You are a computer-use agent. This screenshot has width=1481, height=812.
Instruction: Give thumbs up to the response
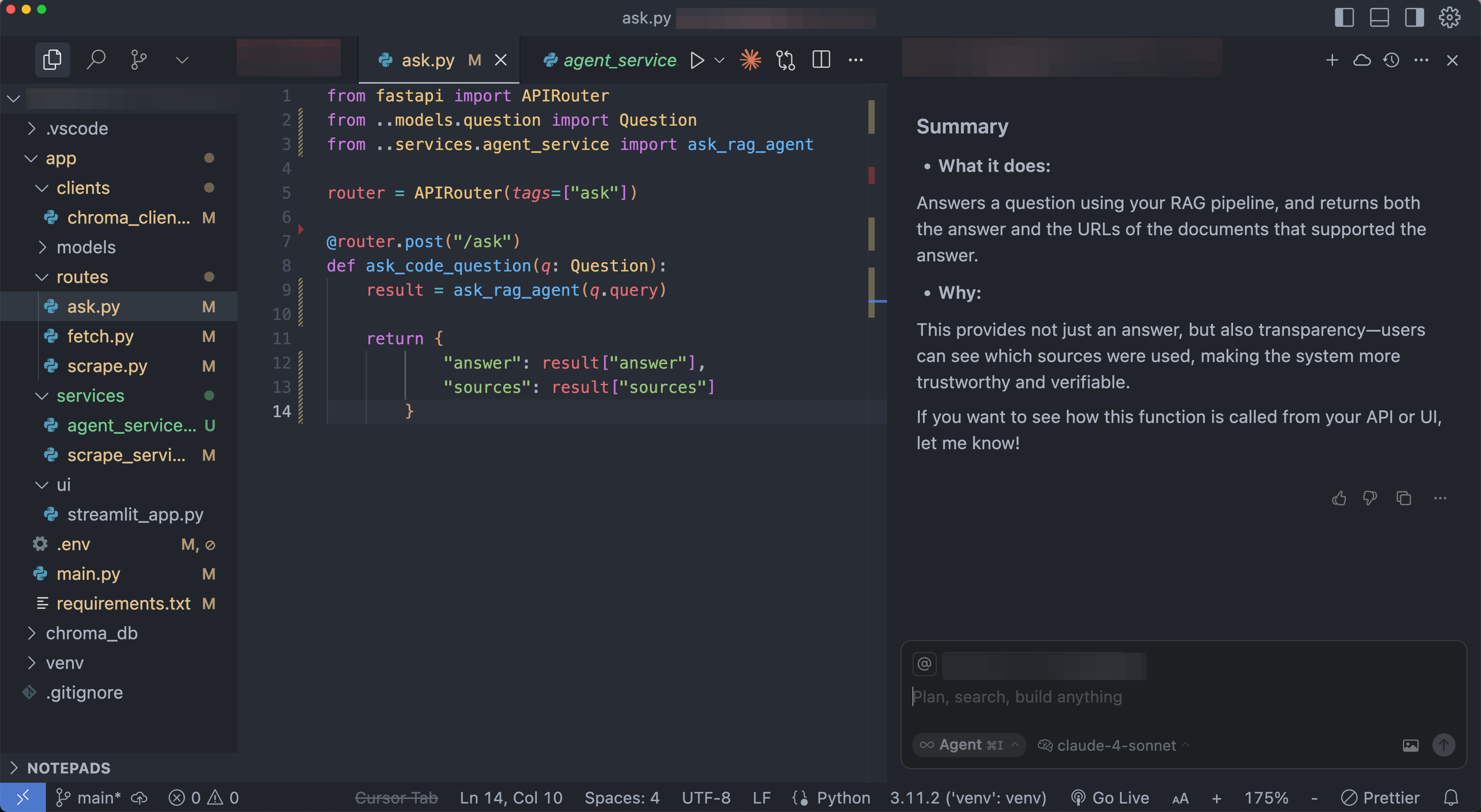point(1339,498)
